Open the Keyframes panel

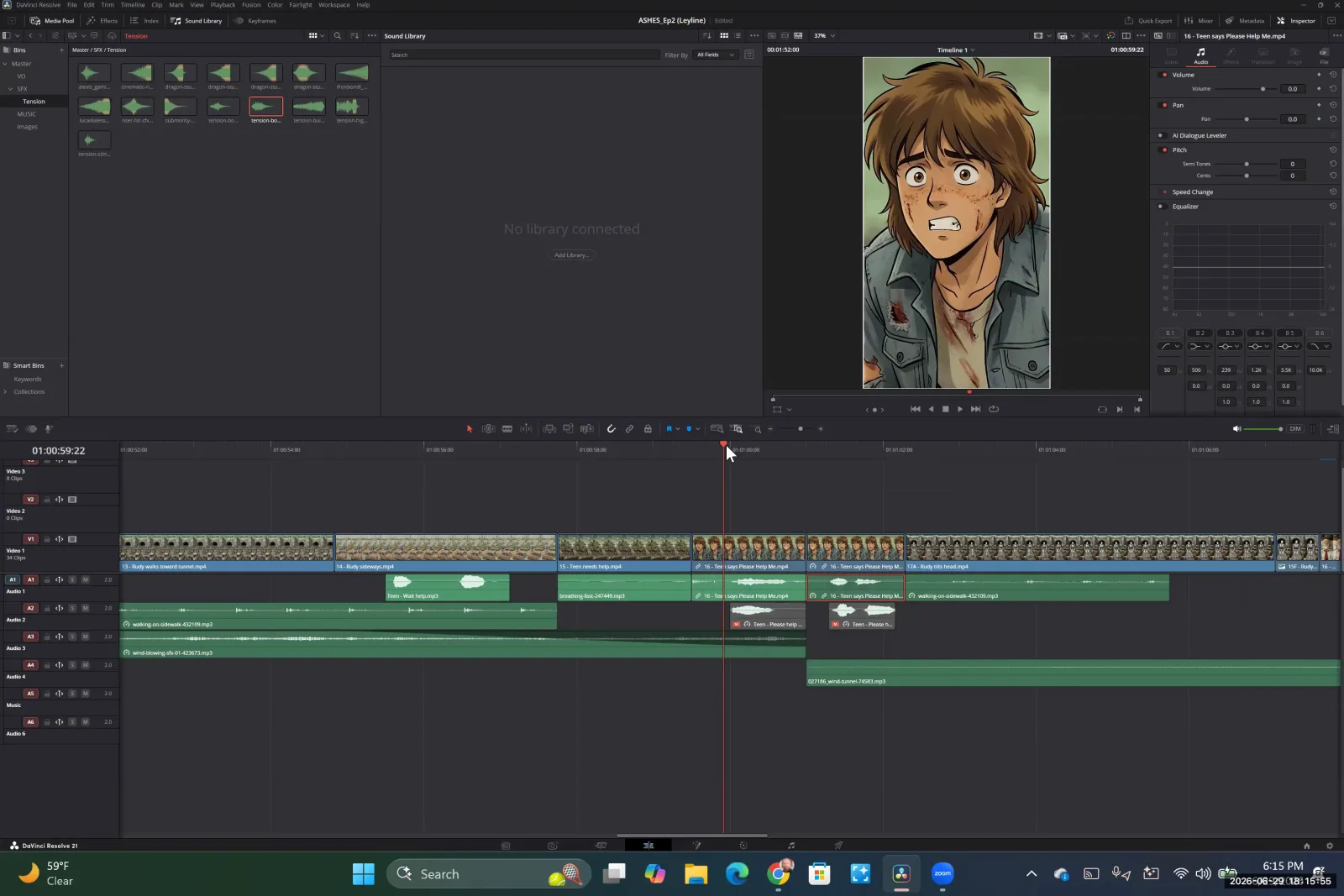(x=255, y=20)
